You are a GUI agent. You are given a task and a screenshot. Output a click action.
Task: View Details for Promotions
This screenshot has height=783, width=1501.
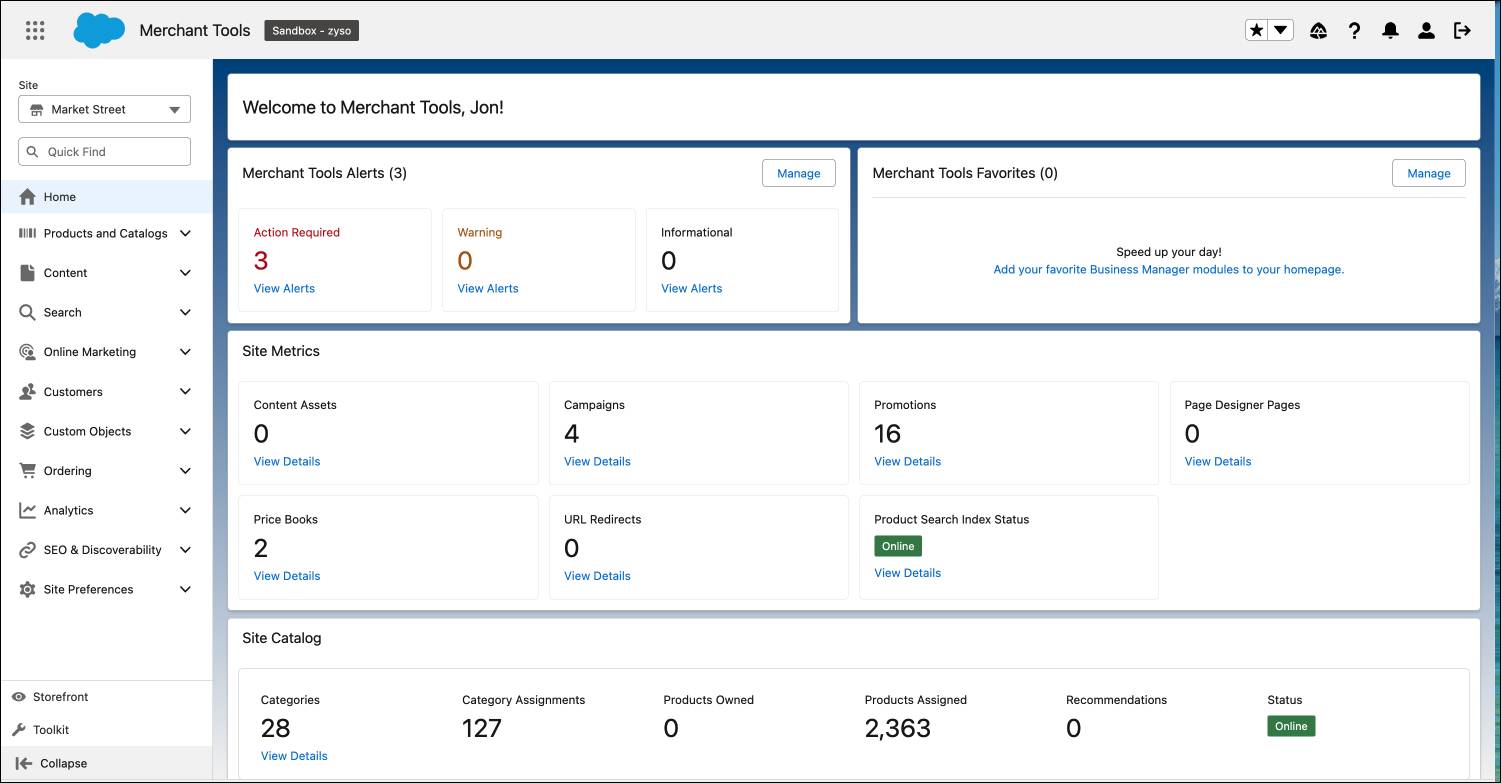click(x=908, y=461)
